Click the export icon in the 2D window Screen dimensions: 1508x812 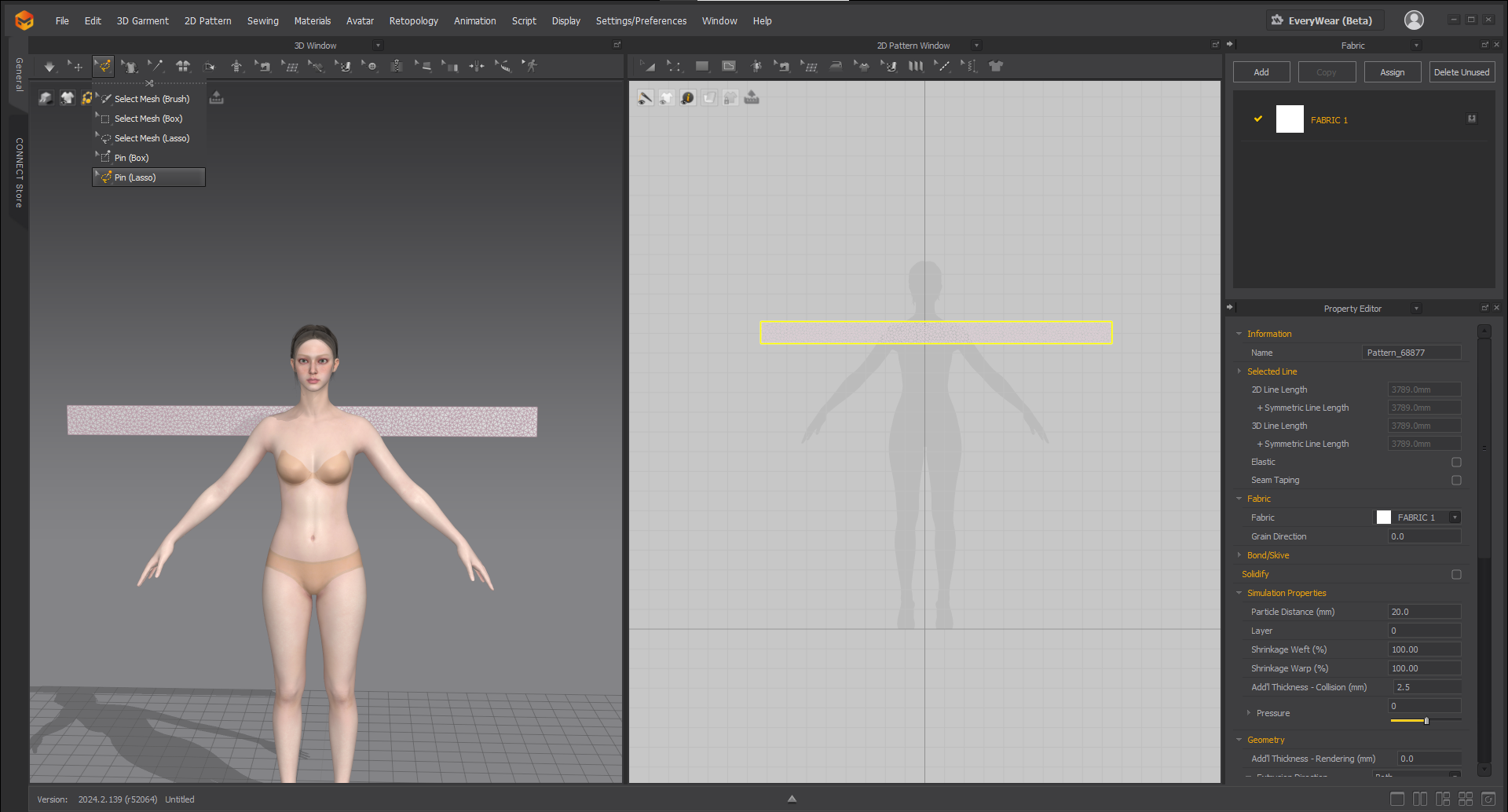pos(752,98)
